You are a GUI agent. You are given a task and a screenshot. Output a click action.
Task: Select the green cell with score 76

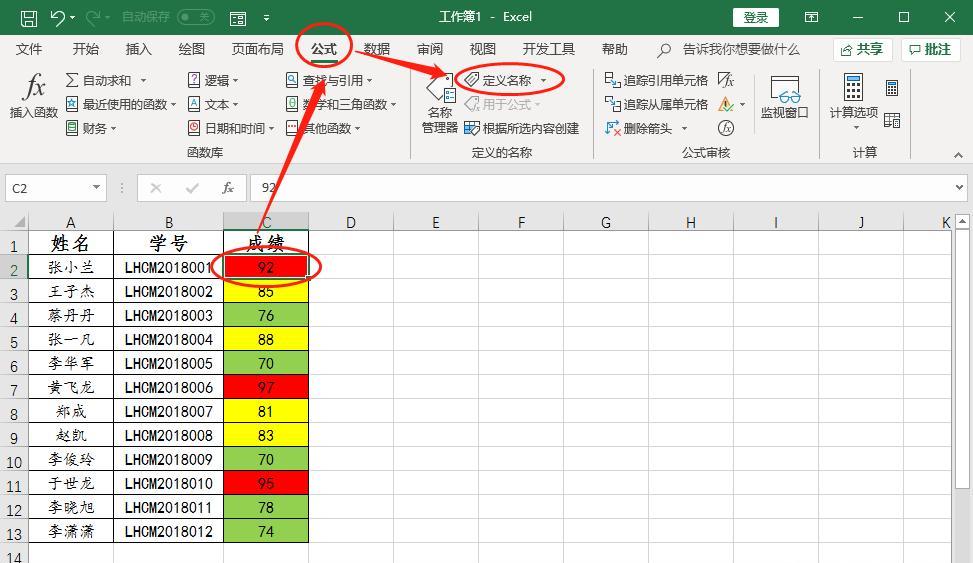266,315
